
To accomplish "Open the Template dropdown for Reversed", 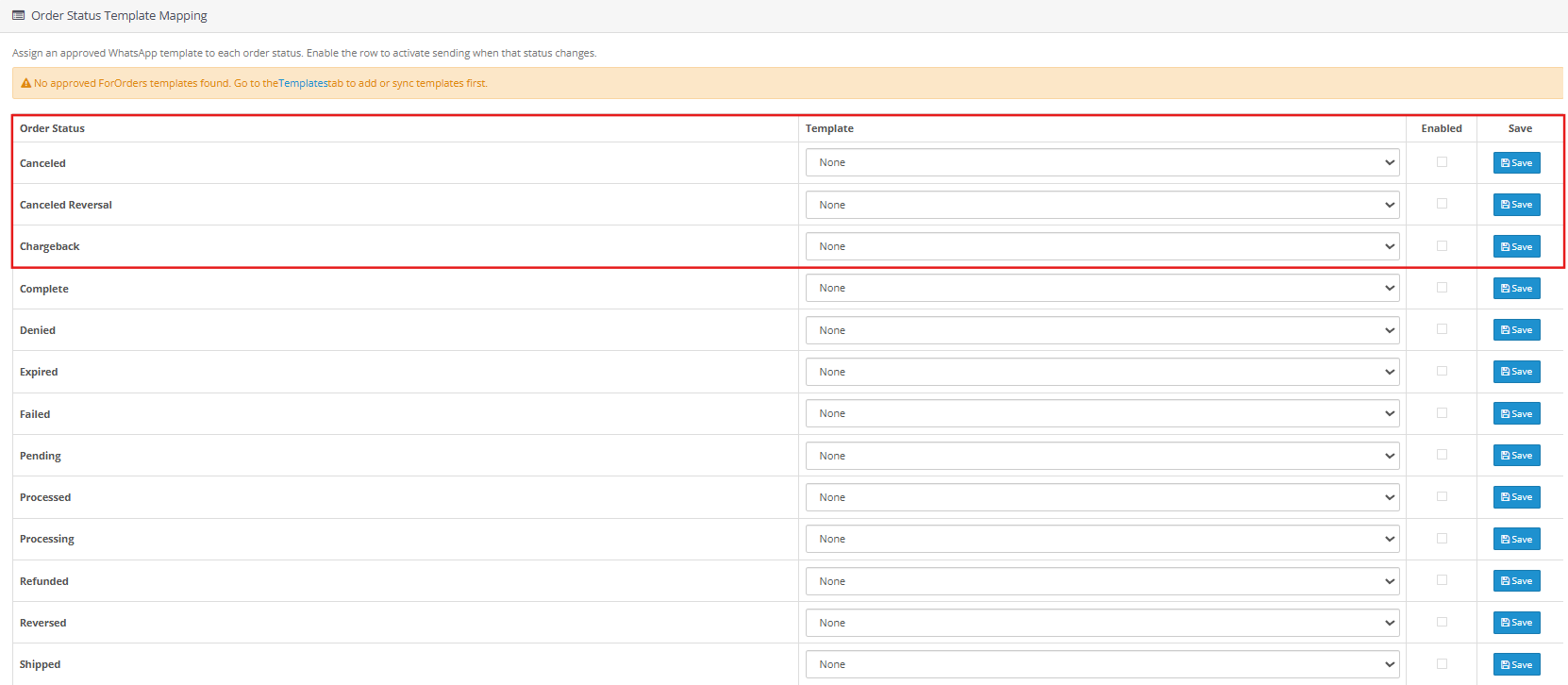I will click(x=1102, y=623).
